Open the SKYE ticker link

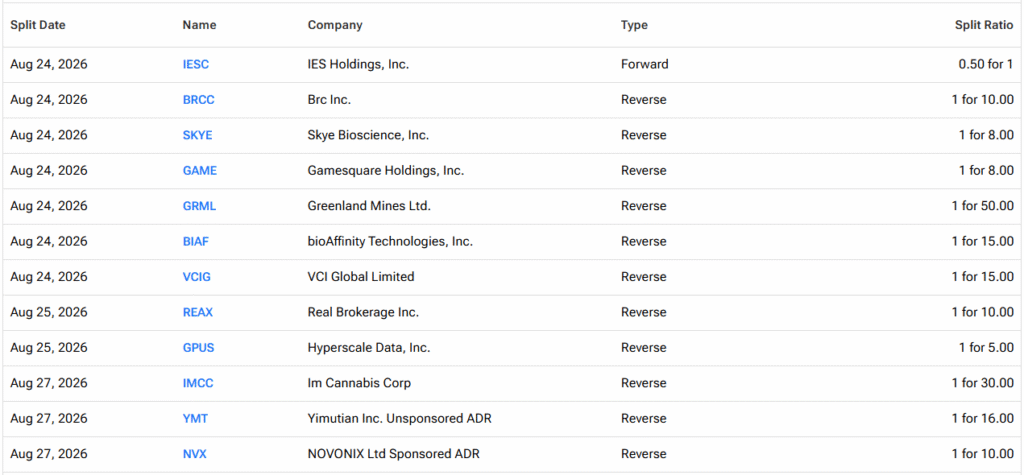(x=197, y=135)
